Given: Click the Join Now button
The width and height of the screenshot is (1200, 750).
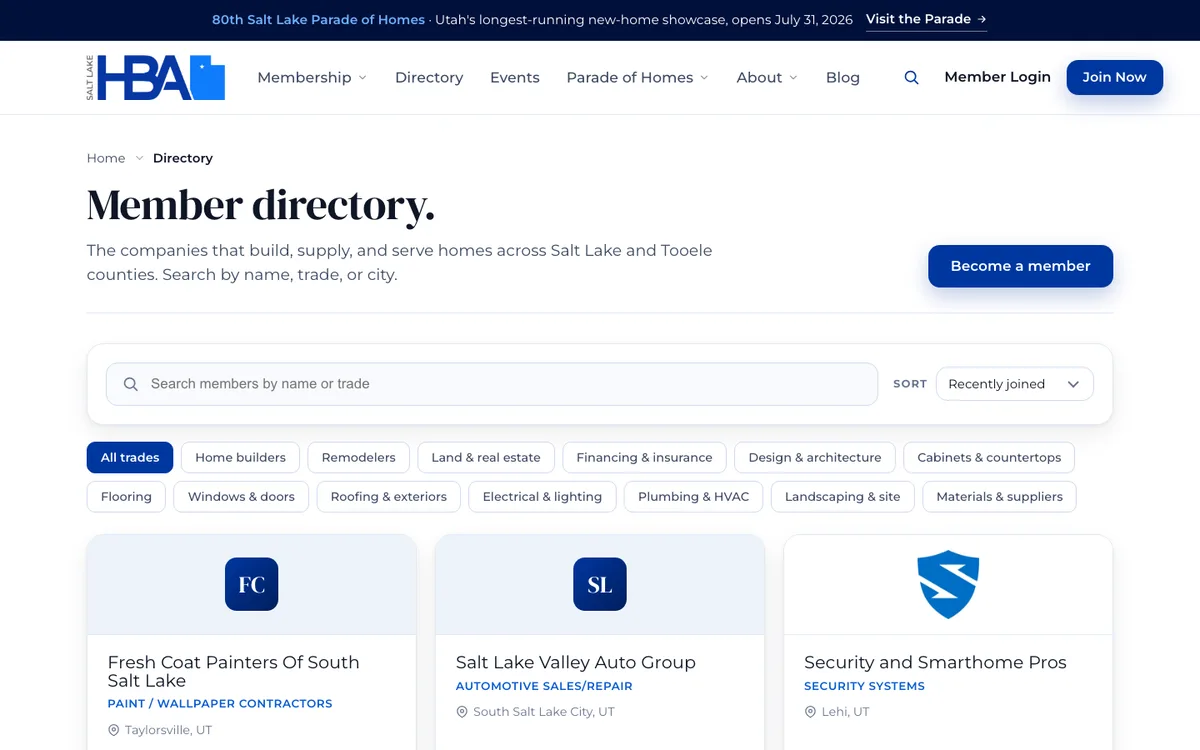Looking at the screenshot, I should (1114, 77).
